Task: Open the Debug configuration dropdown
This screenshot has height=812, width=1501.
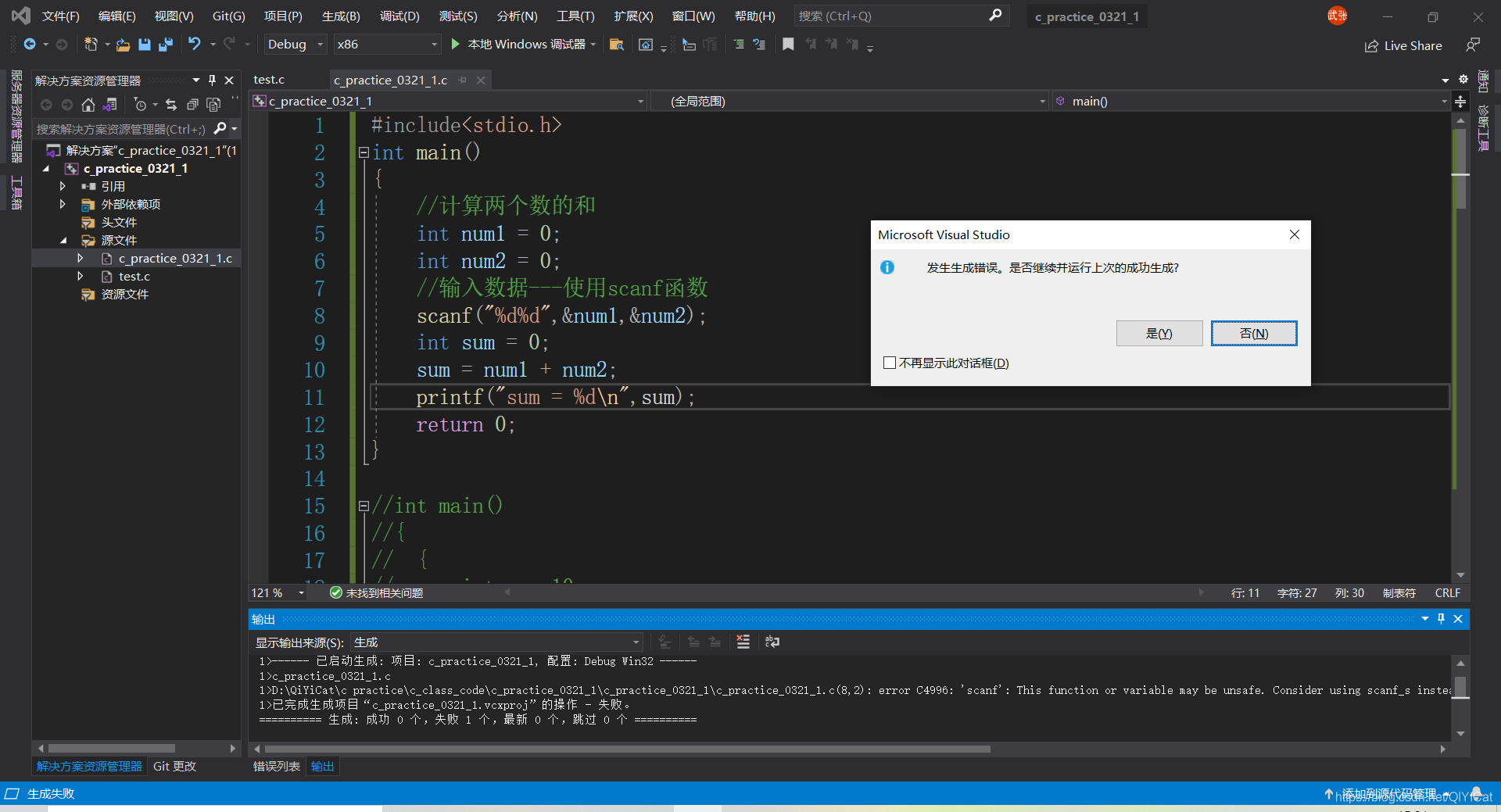Action: [x=295, y=45]
